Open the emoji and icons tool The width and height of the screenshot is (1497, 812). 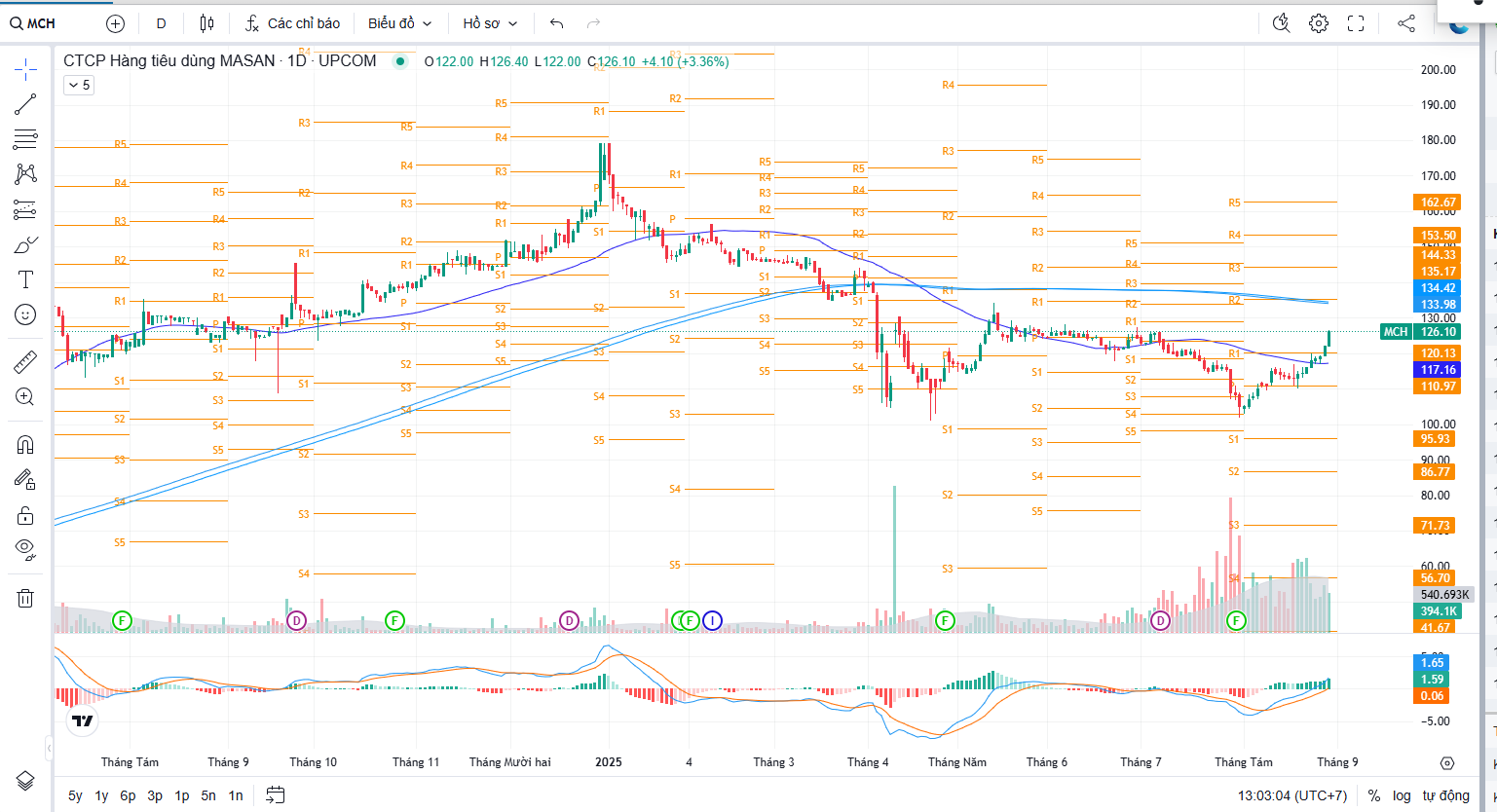25,314
